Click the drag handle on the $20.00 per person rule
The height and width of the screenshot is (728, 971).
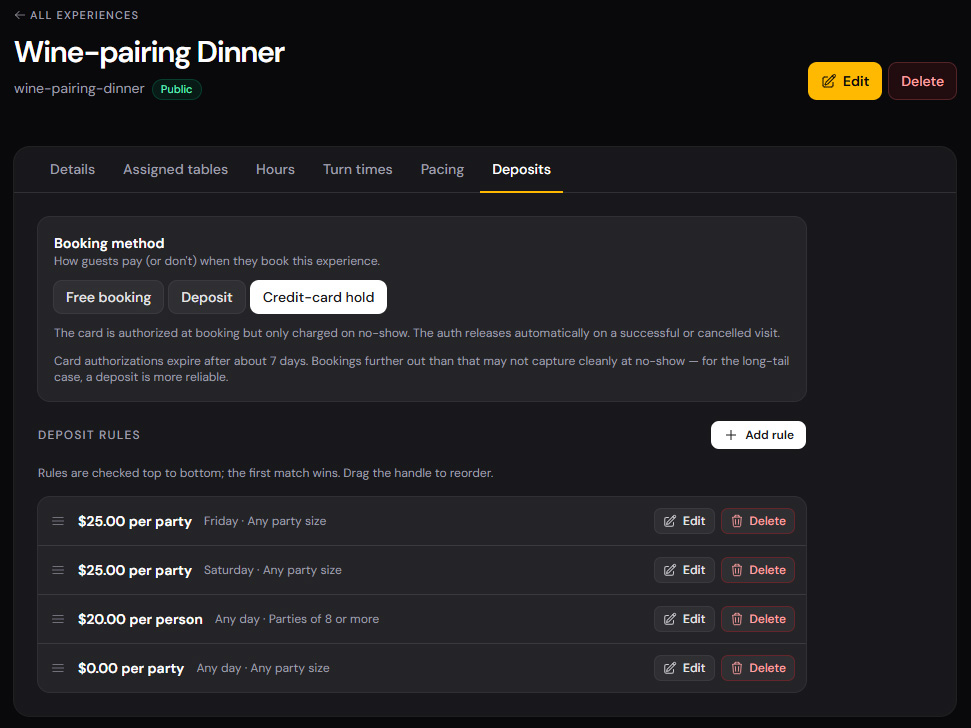pyautogui.click(x=58, y=619)
